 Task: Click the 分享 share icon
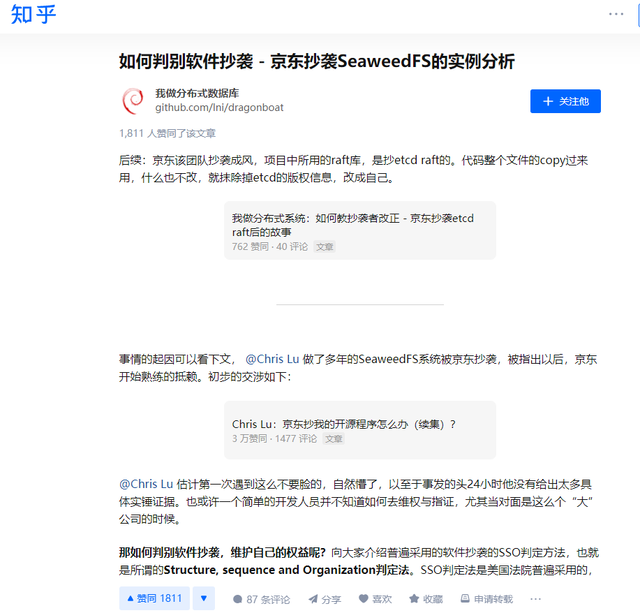click(x=322, y=599)
